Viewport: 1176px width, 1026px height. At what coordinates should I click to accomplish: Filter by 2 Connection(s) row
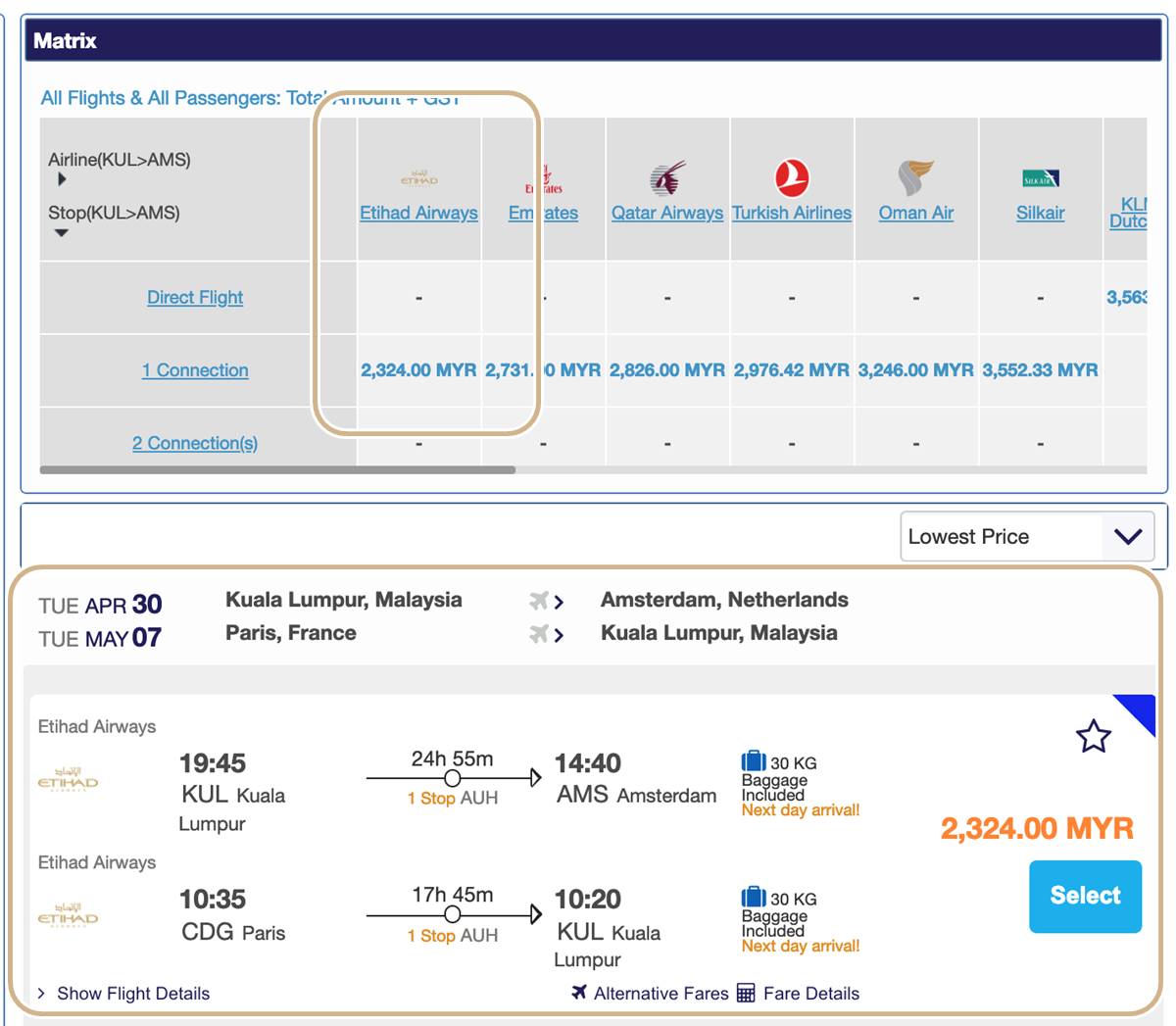point(195,443)
